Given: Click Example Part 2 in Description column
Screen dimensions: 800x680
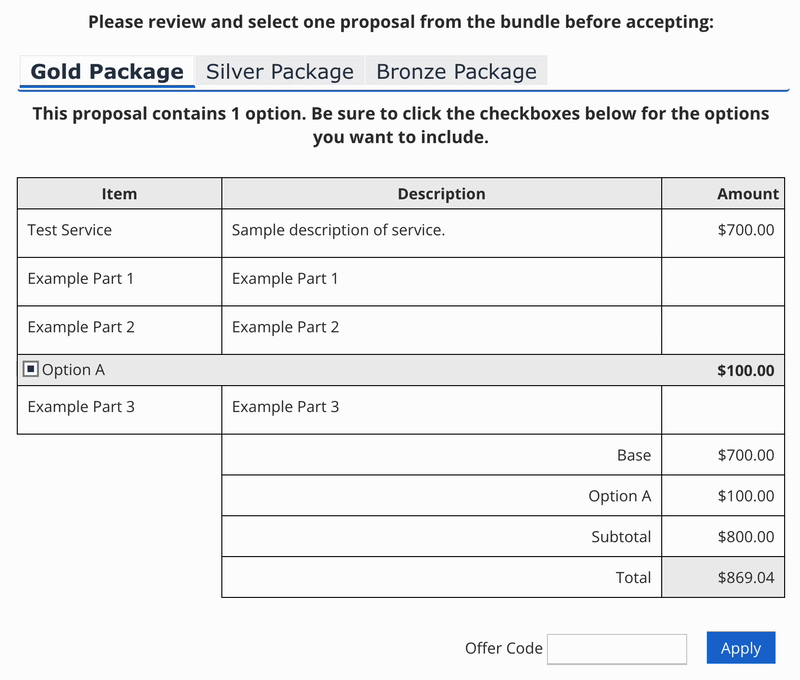Looking at the screenshot, I should 285,327.
